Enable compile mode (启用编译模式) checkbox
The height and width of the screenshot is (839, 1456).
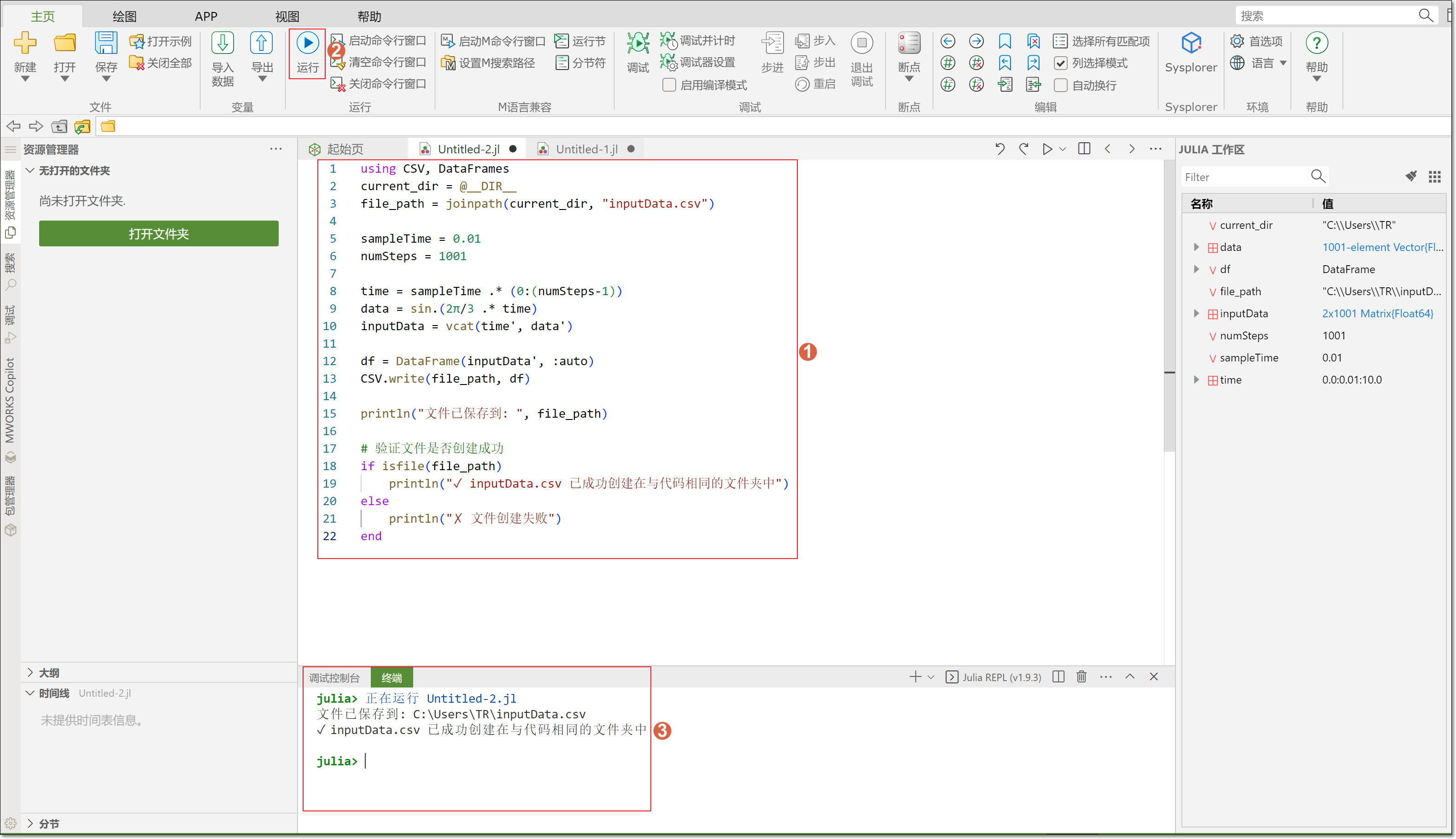click(669, 85)
